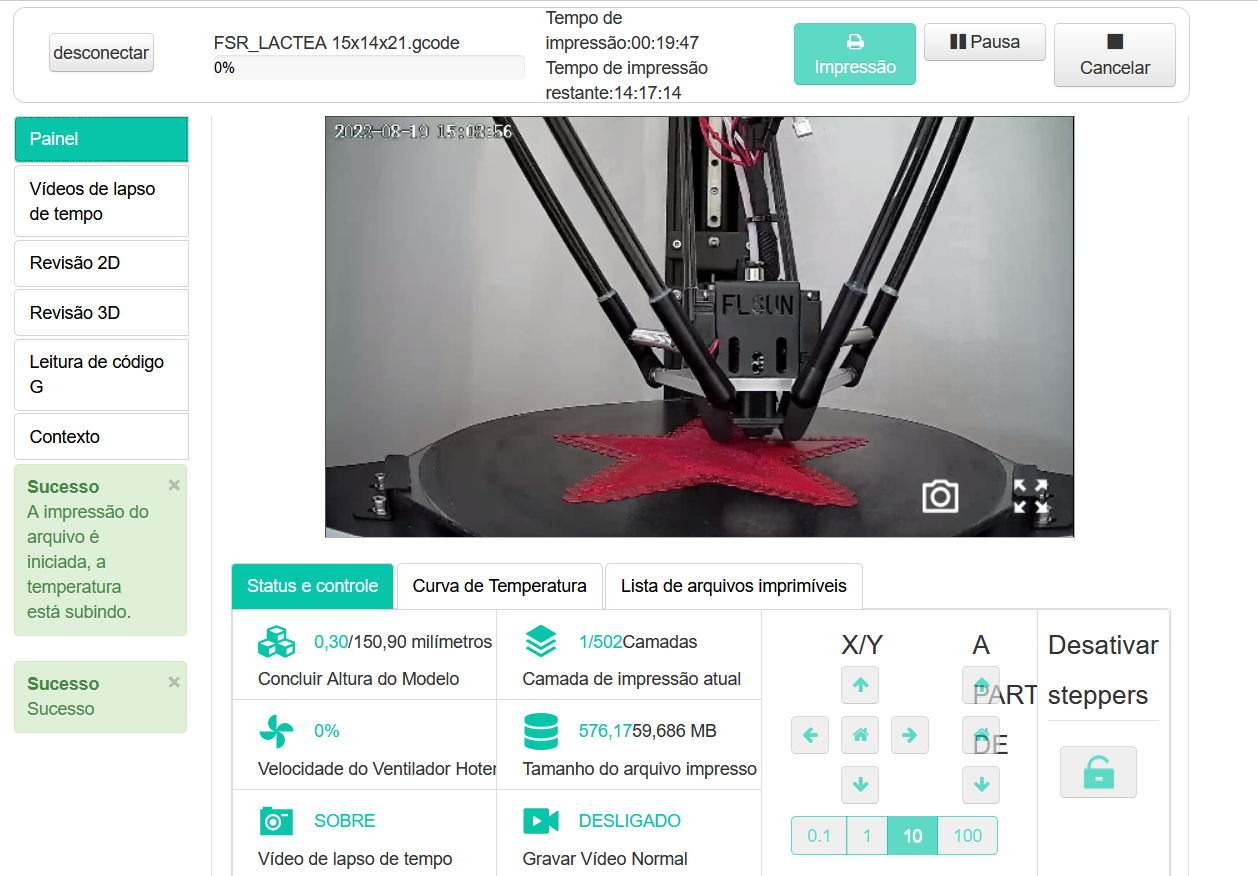Image resolution: width=1258 pixels, height=876 pixels.
Task: Open Revisão 3D in sidebar
Action: coord(101,313)
